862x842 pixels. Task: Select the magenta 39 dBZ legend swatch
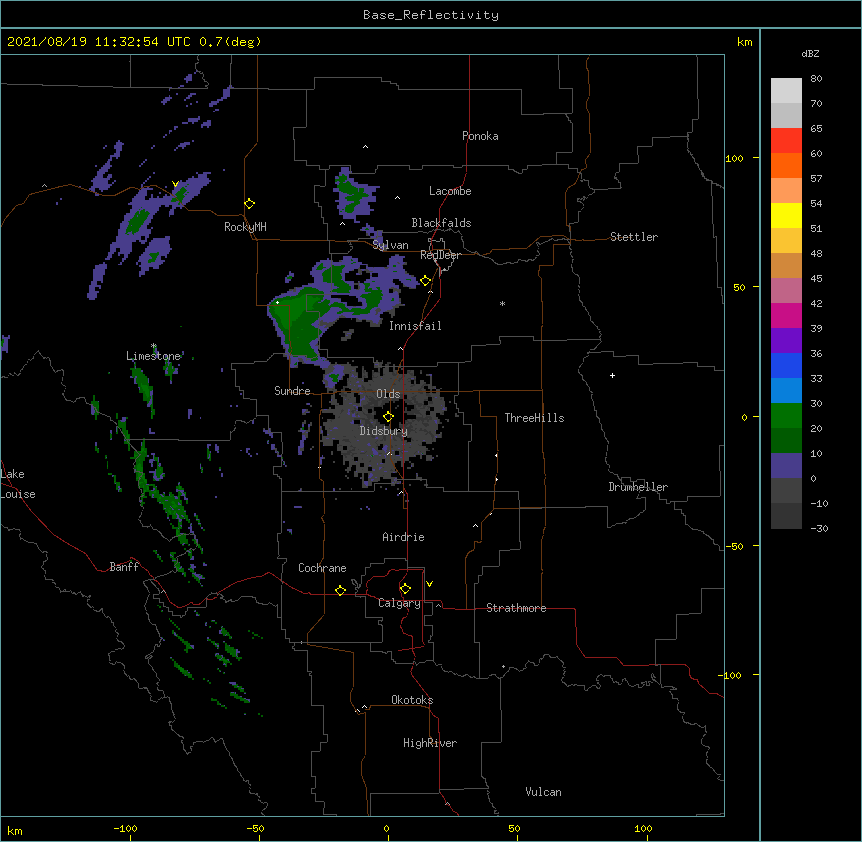coord(786,315)
